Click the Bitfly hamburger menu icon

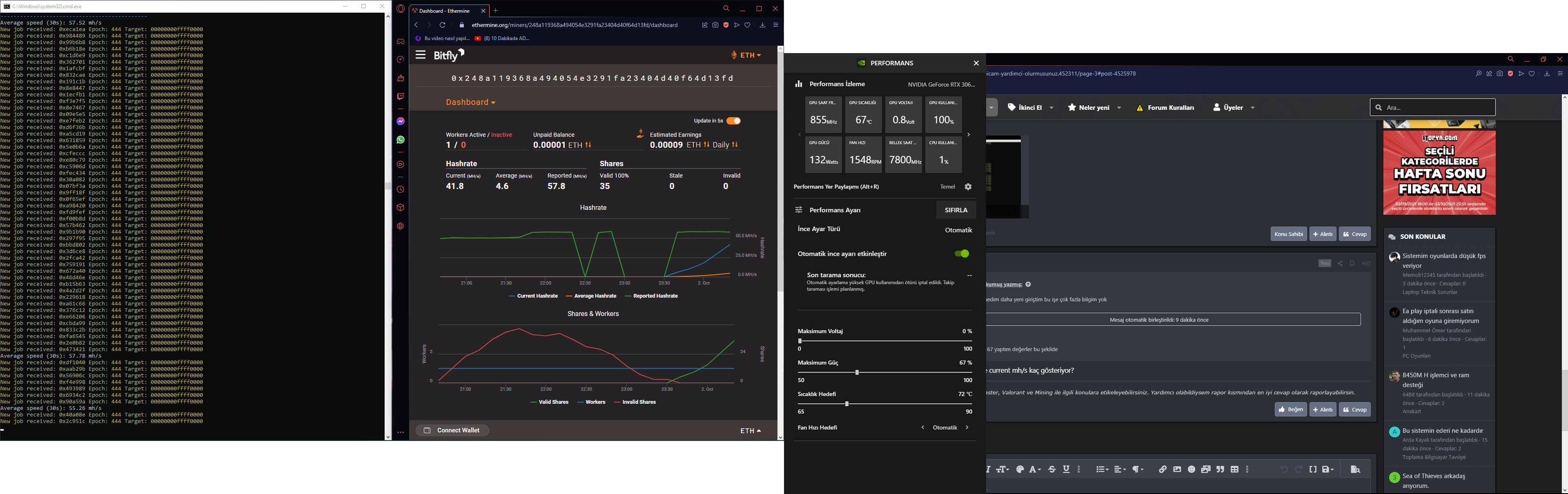tap(420, 56)
